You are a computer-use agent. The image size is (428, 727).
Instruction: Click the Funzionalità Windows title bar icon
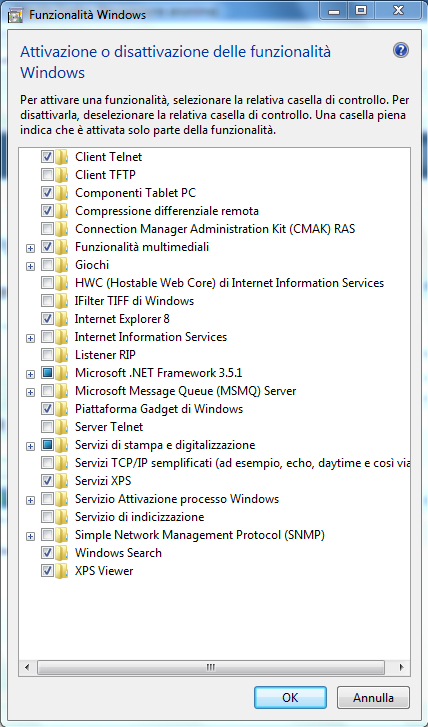[16, 15]
